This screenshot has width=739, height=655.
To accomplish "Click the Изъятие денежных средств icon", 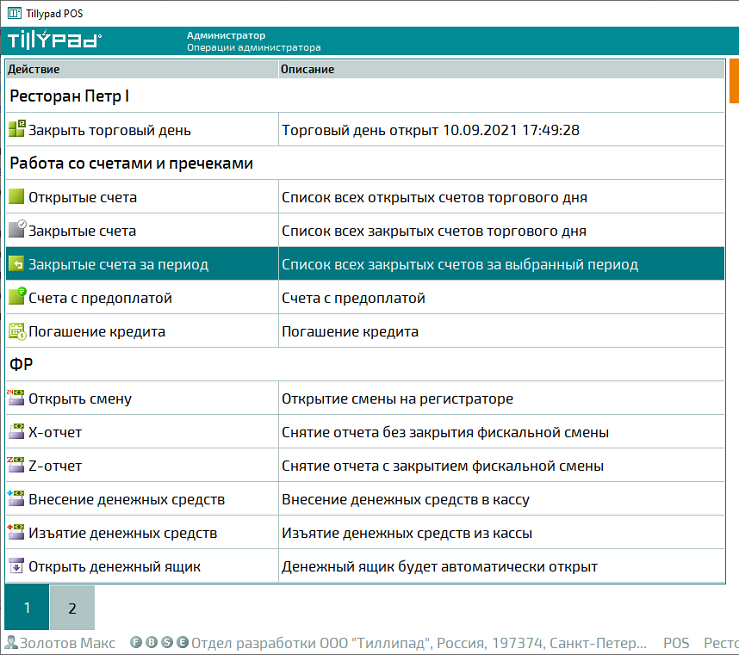I will click(x=16, y=532).
